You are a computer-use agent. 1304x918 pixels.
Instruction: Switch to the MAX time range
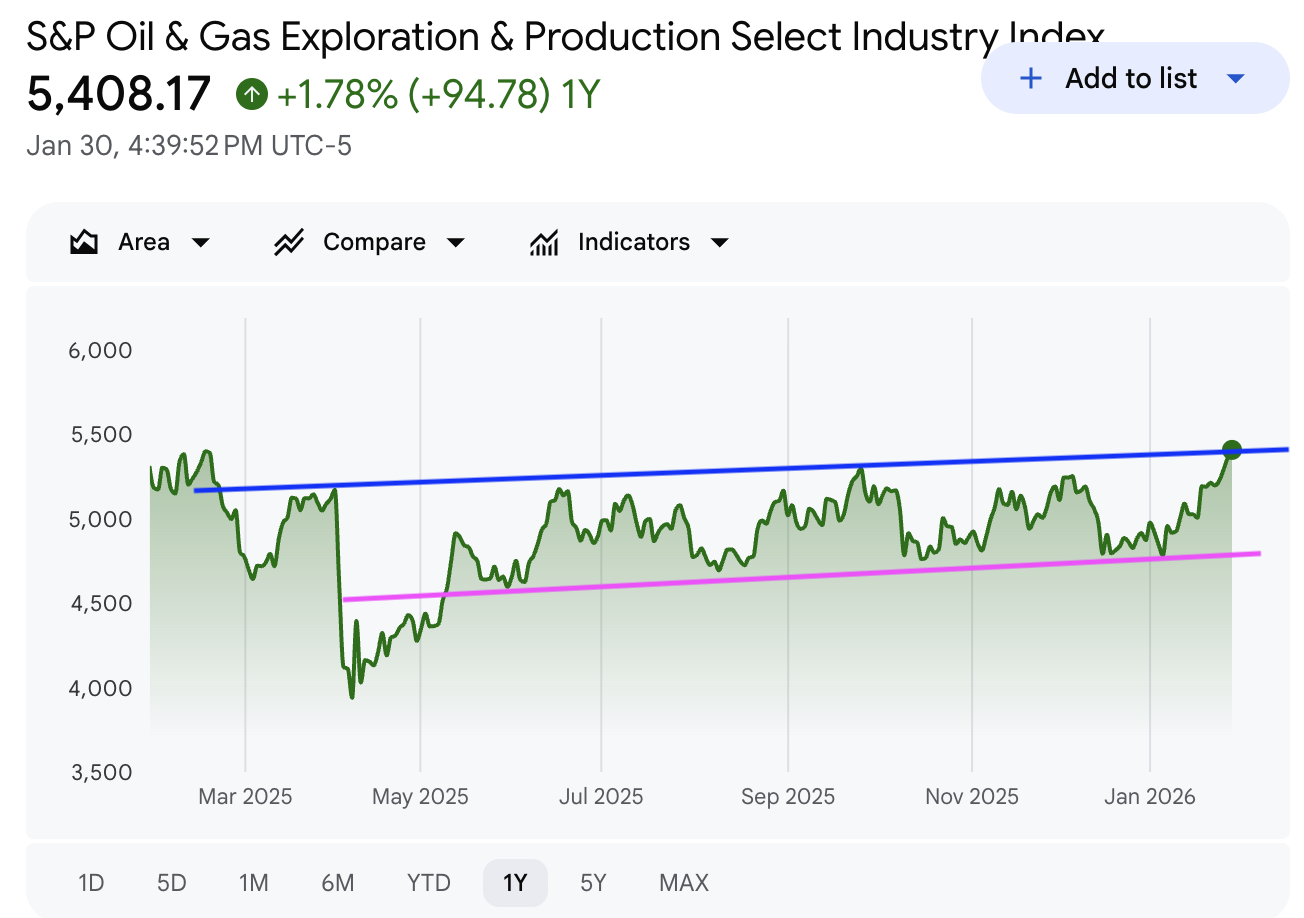tap(684, 883)
